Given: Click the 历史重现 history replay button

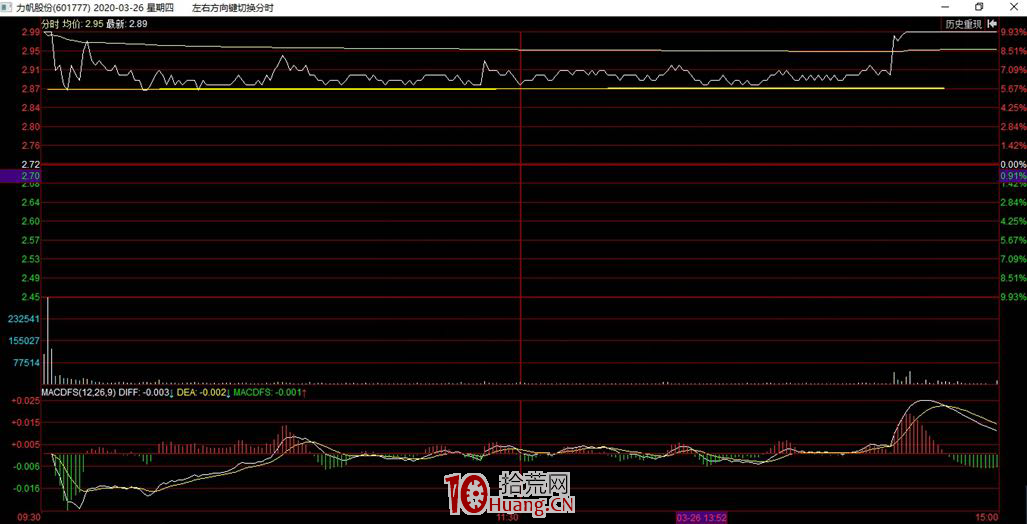Looking at the screenshot, I should (963, 24).
